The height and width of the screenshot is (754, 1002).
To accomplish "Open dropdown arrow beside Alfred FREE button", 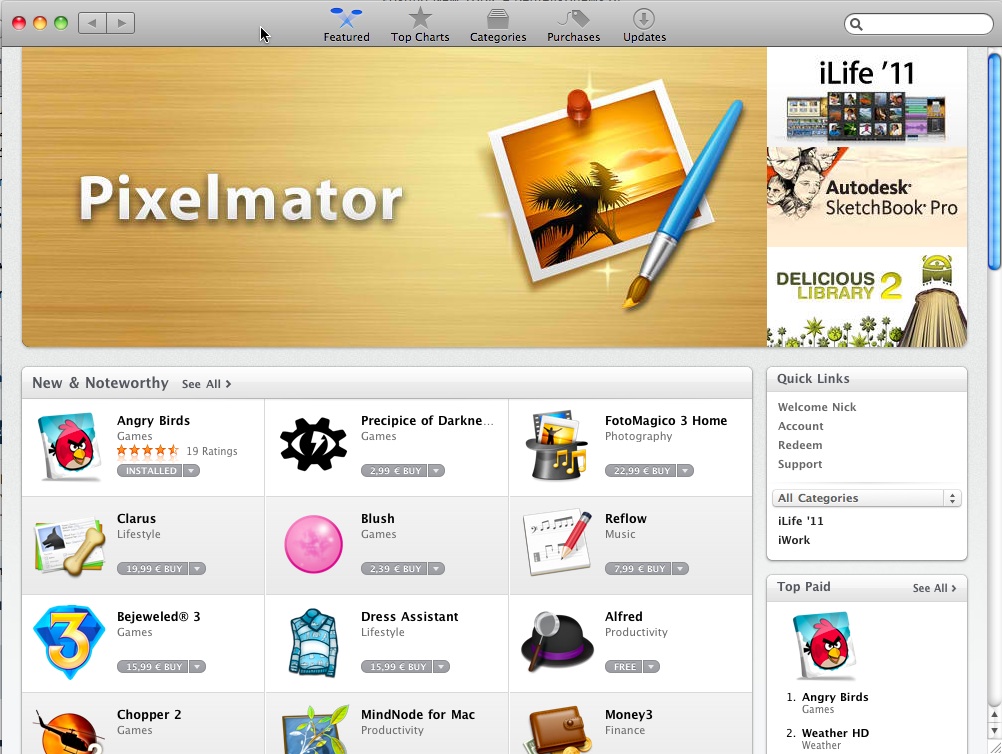I will point(651,666).
